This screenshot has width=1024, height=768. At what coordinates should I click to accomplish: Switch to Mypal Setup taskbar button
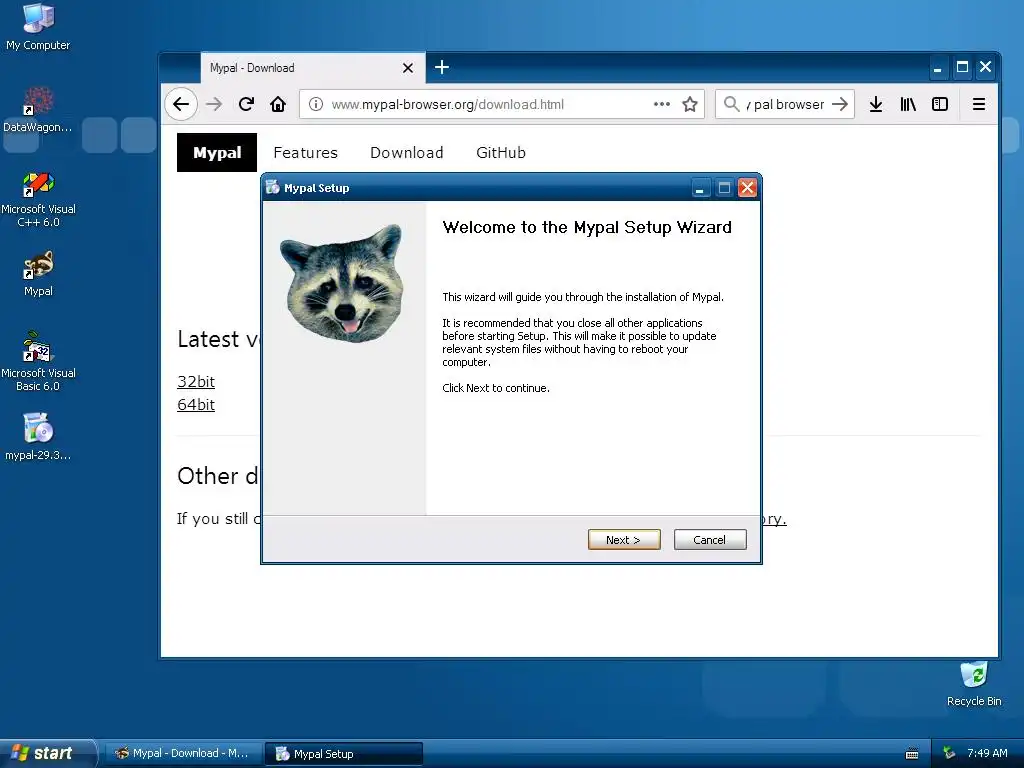tap(344, 754)
